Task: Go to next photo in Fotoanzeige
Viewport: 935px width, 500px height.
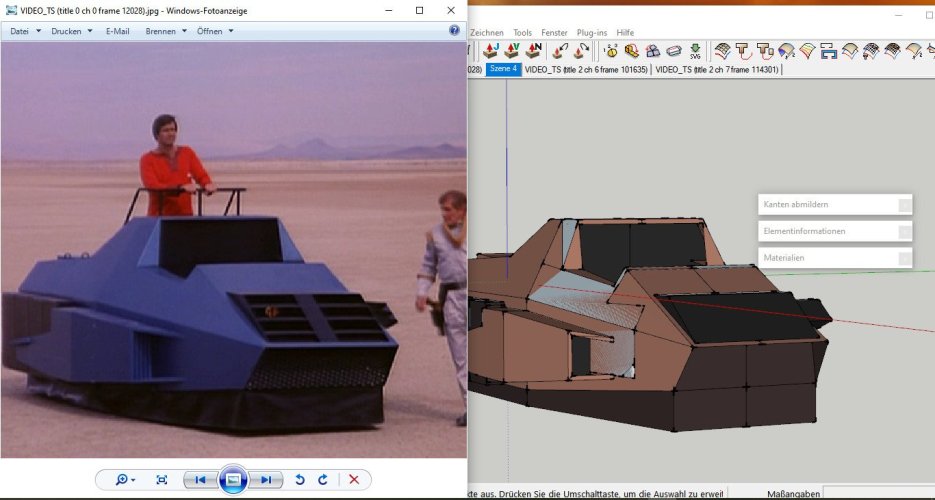Action: pos(266,480)
